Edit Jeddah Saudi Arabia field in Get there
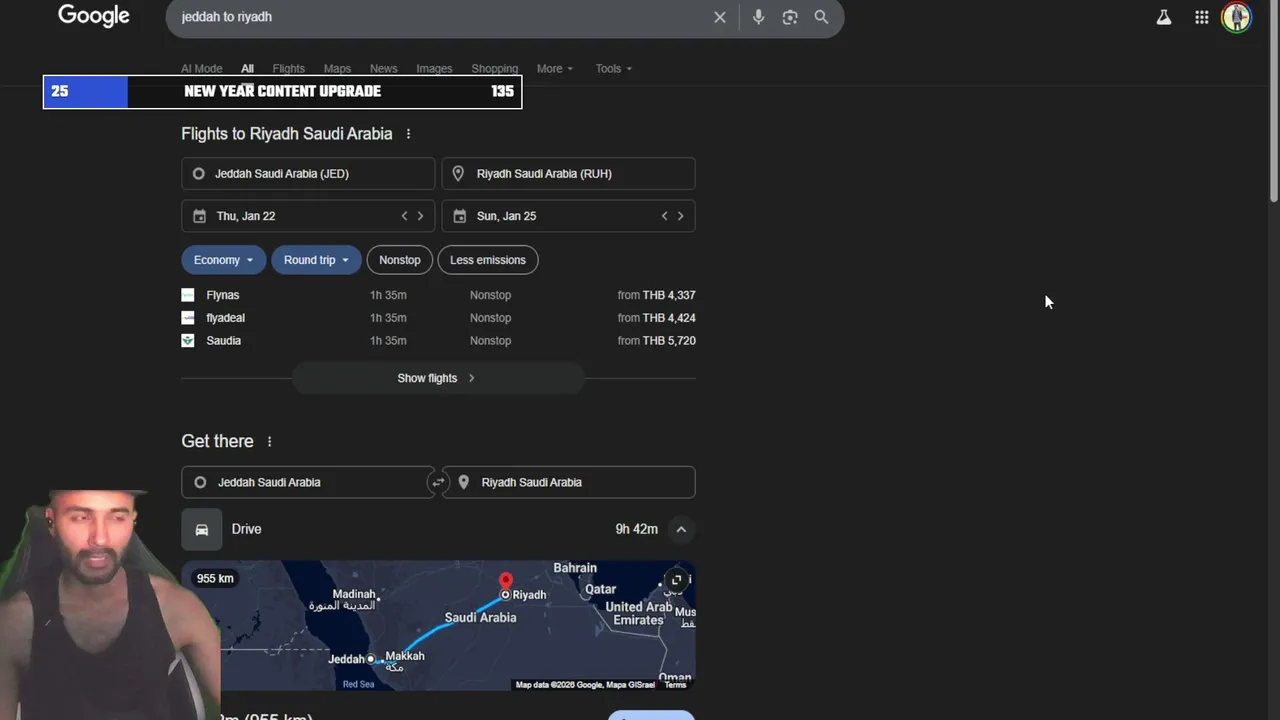The width and height of the screenshot is (1280, 720). (308, 482)
